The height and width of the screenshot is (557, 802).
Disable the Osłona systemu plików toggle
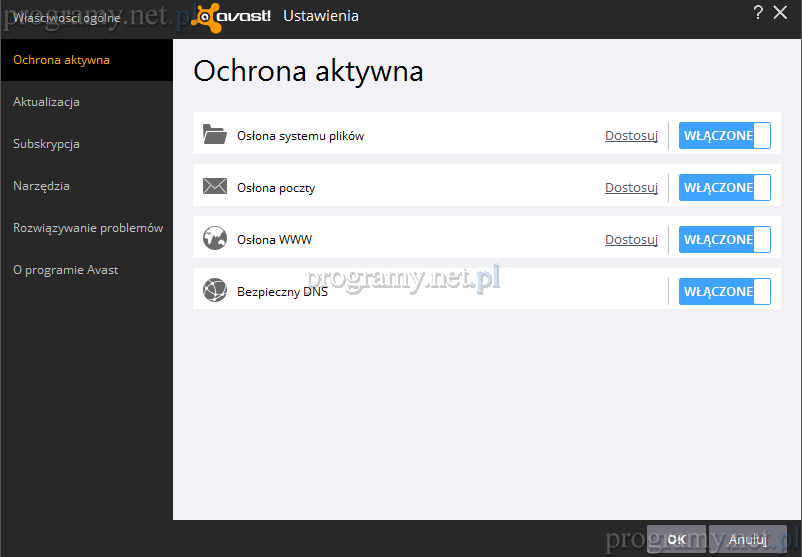724,136
